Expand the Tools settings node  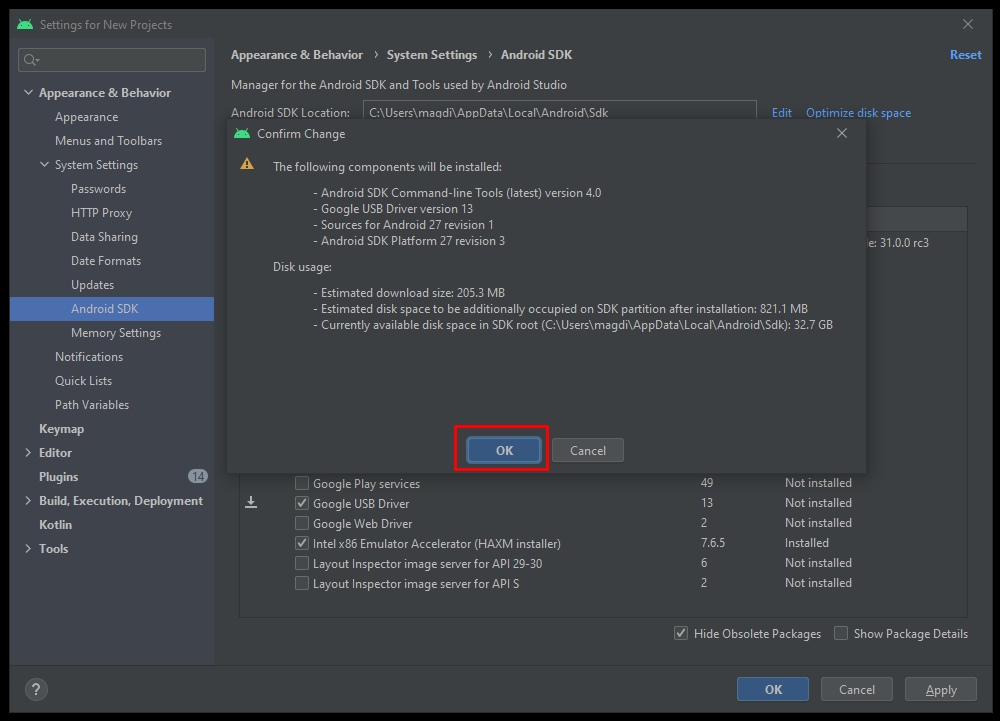point(28,548)
